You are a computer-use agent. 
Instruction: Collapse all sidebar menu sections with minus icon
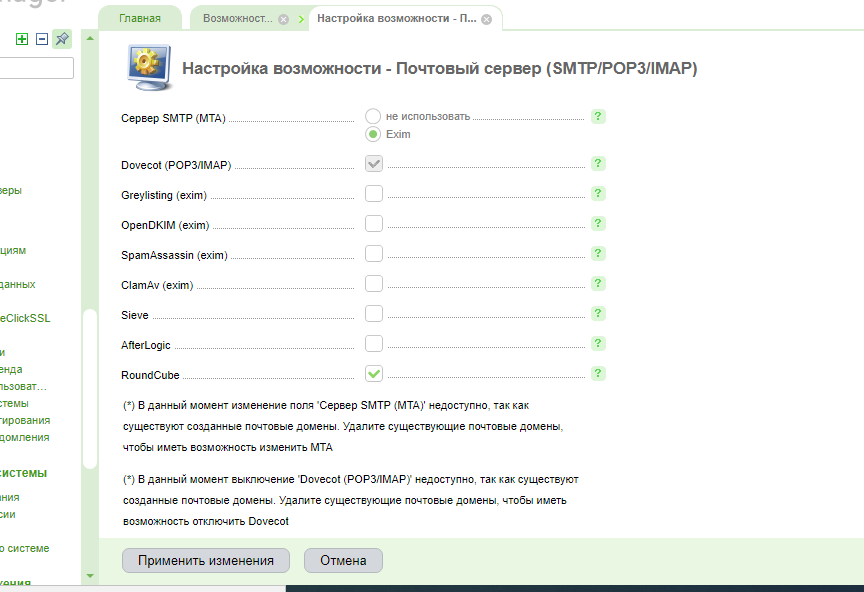(42, 39)
